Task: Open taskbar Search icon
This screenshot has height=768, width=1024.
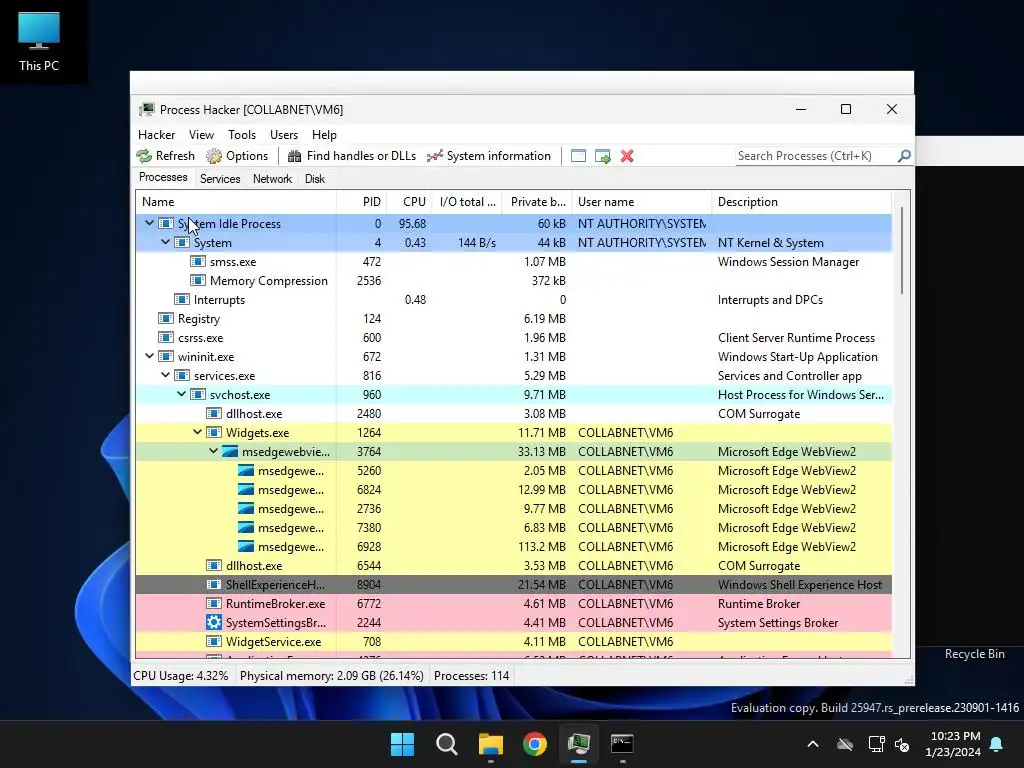Action: pyautogui.click(x=447, y=744)
